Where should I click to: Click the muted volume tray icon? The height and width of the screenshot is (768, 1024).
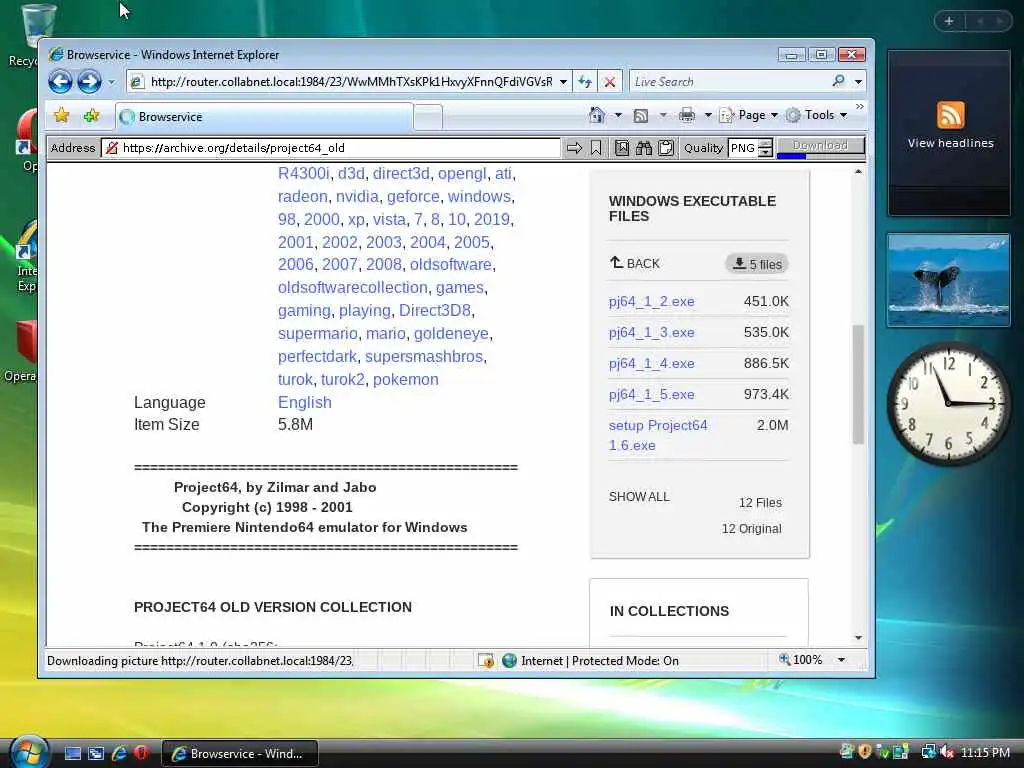coord(946,752)
